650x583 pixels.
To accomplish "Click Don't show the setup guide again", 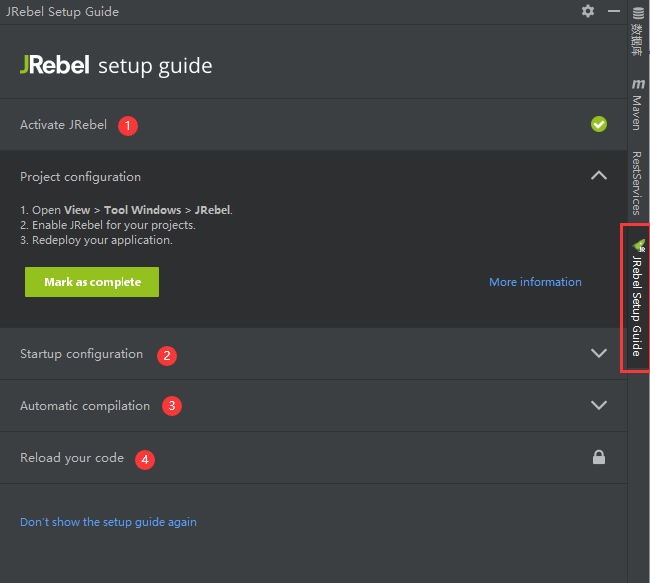I will point(108,522).
